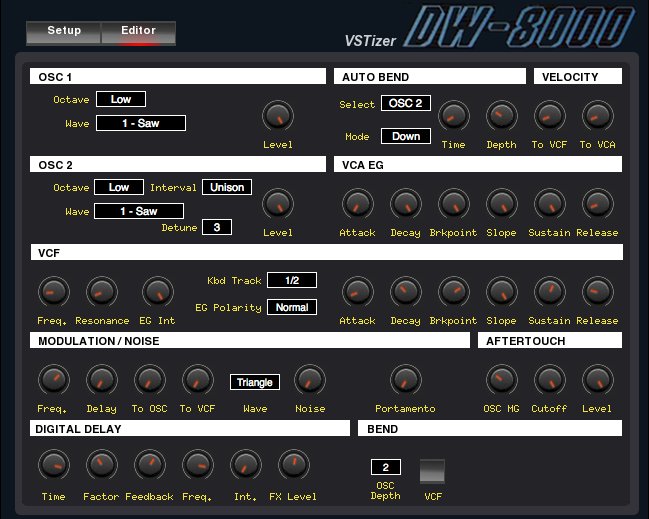The height and width of the screenshot is (519, 649).
Task: Open the OSC 1 Wave selector
Action: (141, 123)
